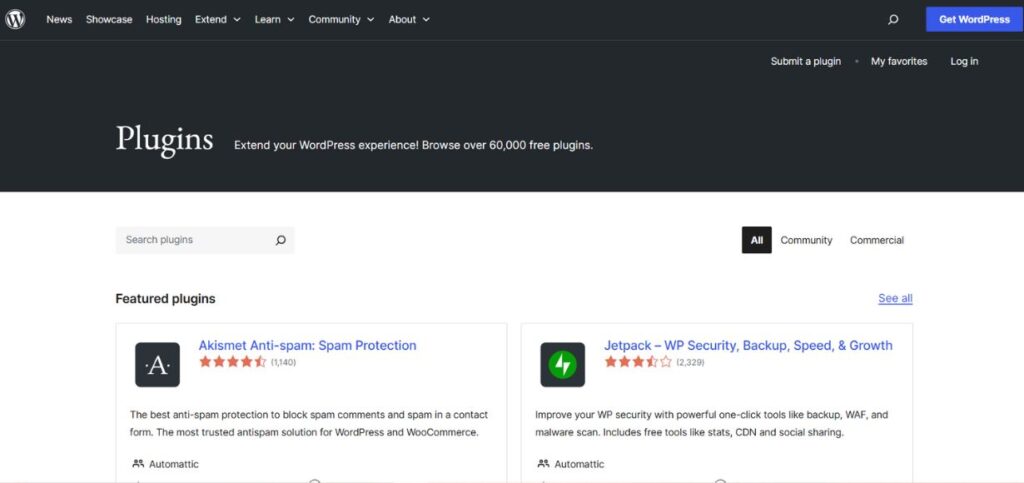This screenshot has width=1024, height=483.
Task: Click the Plugins page heading
Action: pyautogui.click(x=165, y=139)
